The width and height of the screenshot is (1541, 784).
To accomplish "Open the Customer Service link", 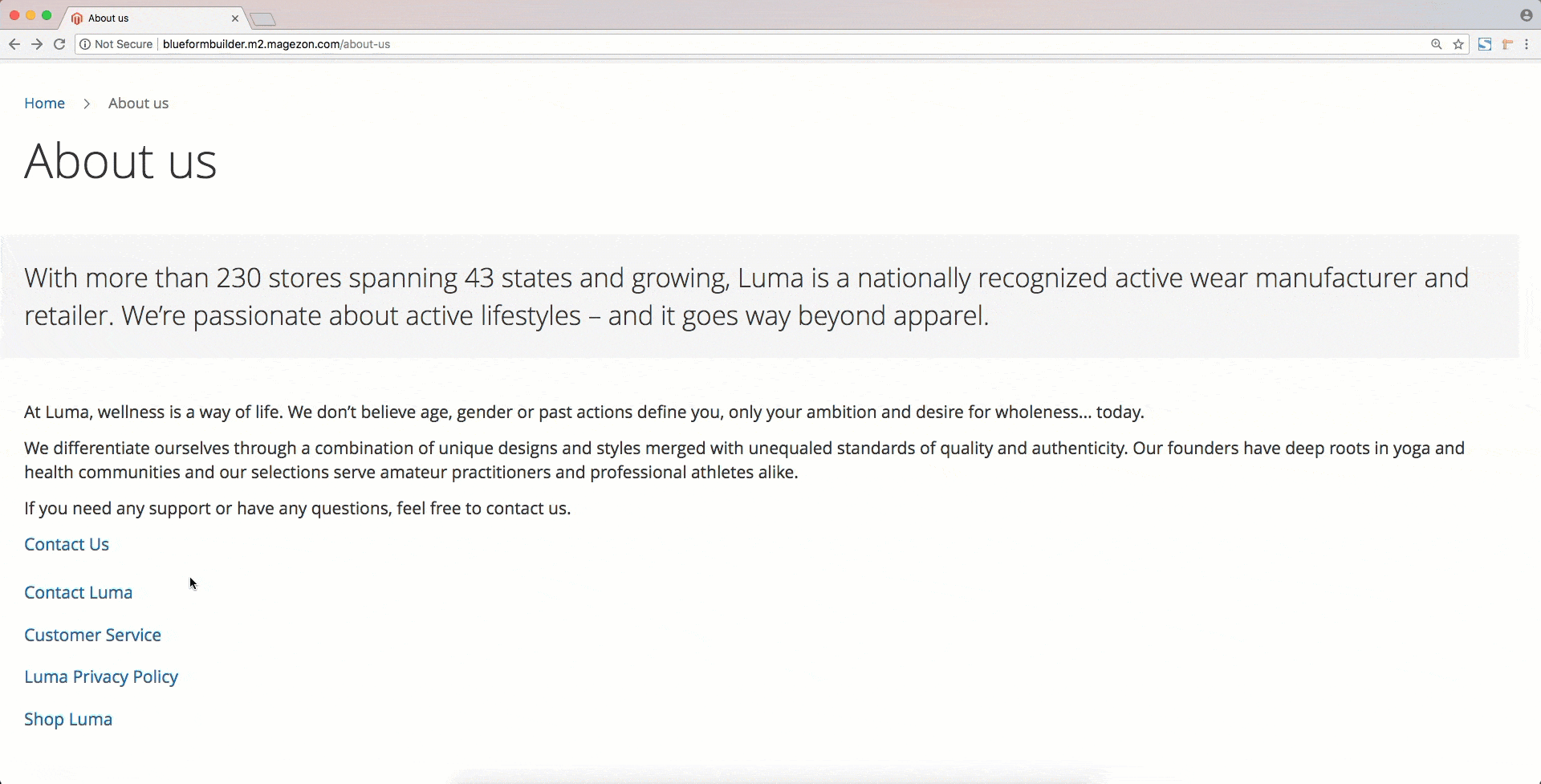I will click(x=93, y=635).
